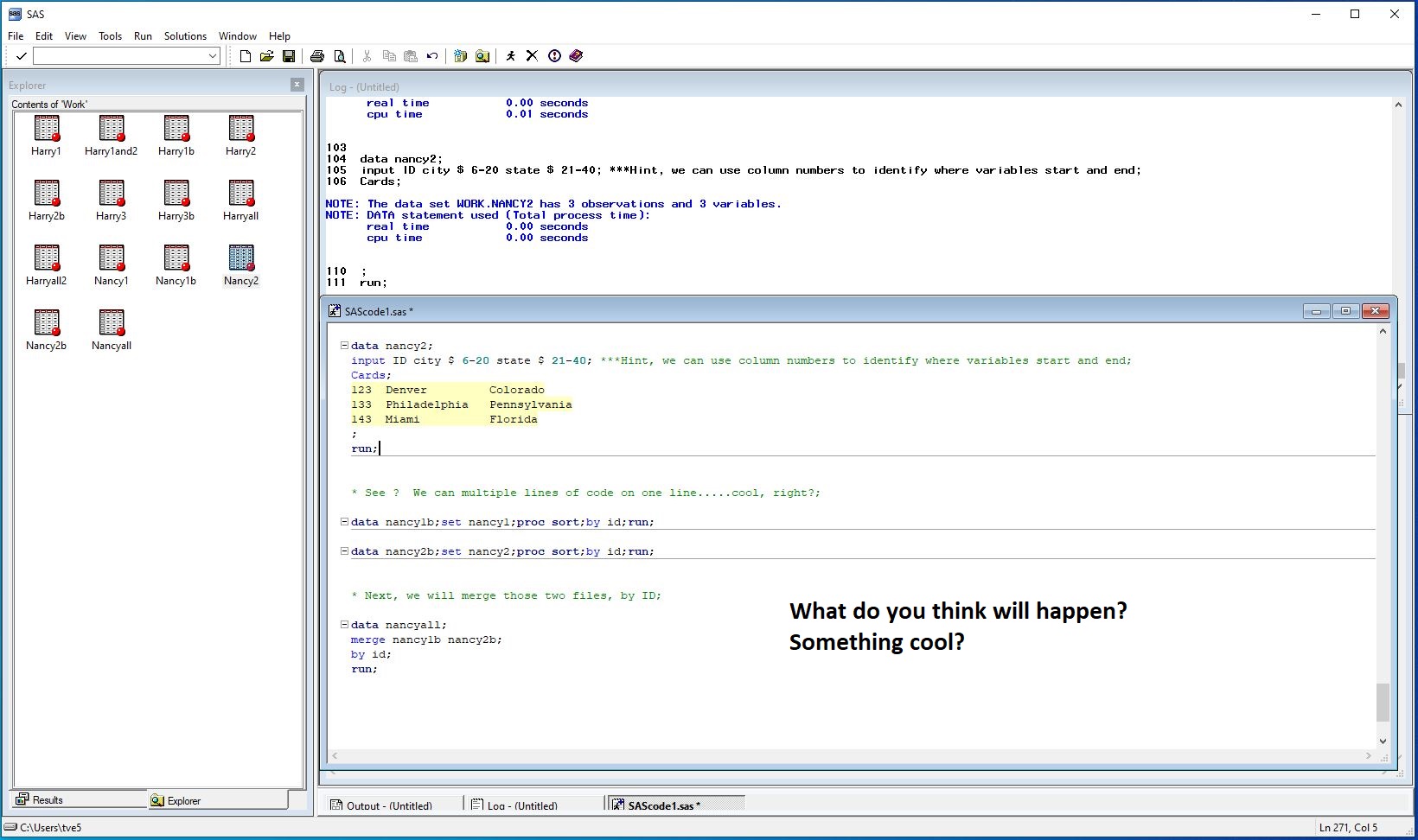Click the Print icon in the toolbar
1418x840 pixels.
317,56
